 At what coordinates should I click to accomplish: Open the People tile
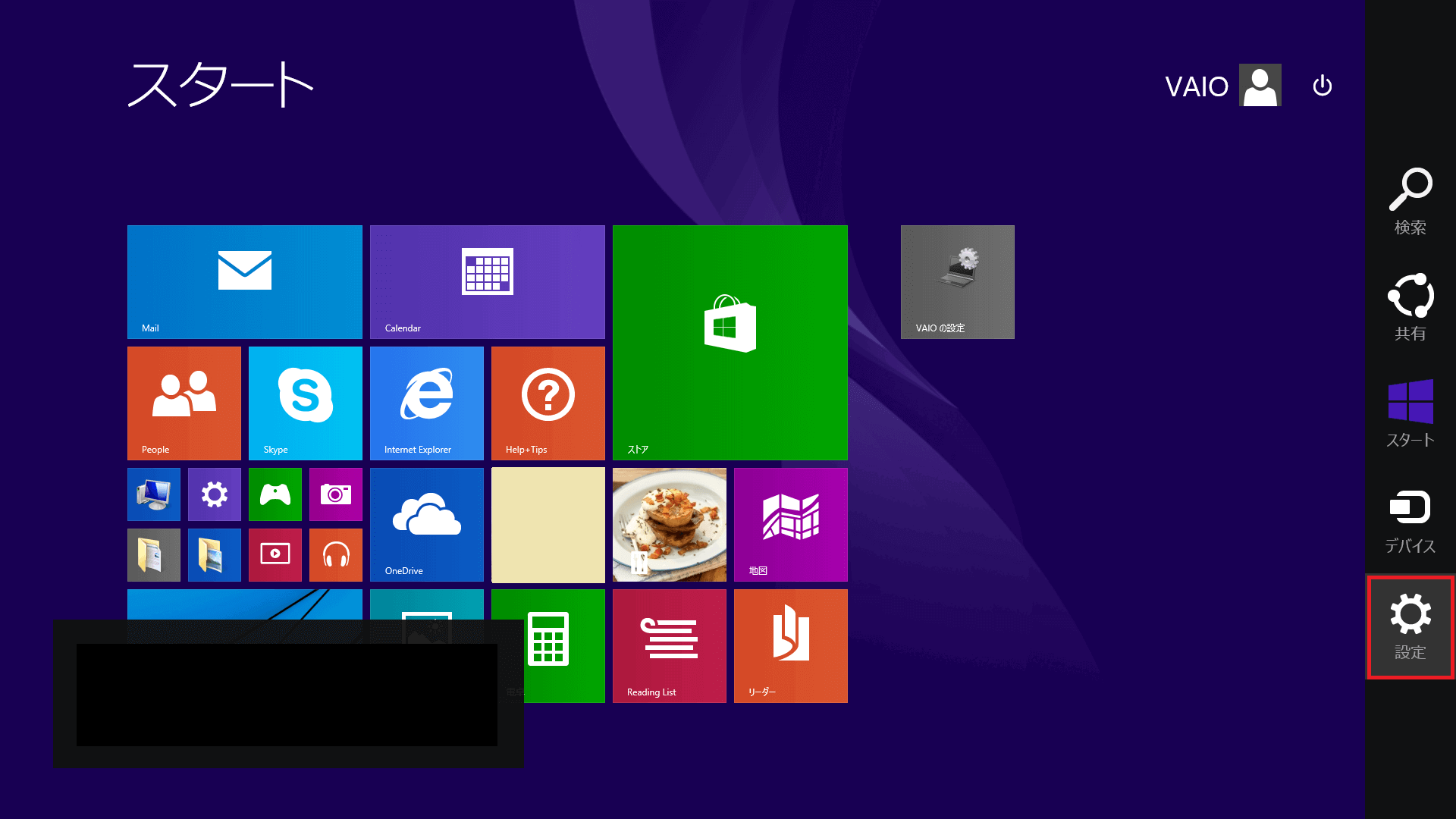point(184,403)
